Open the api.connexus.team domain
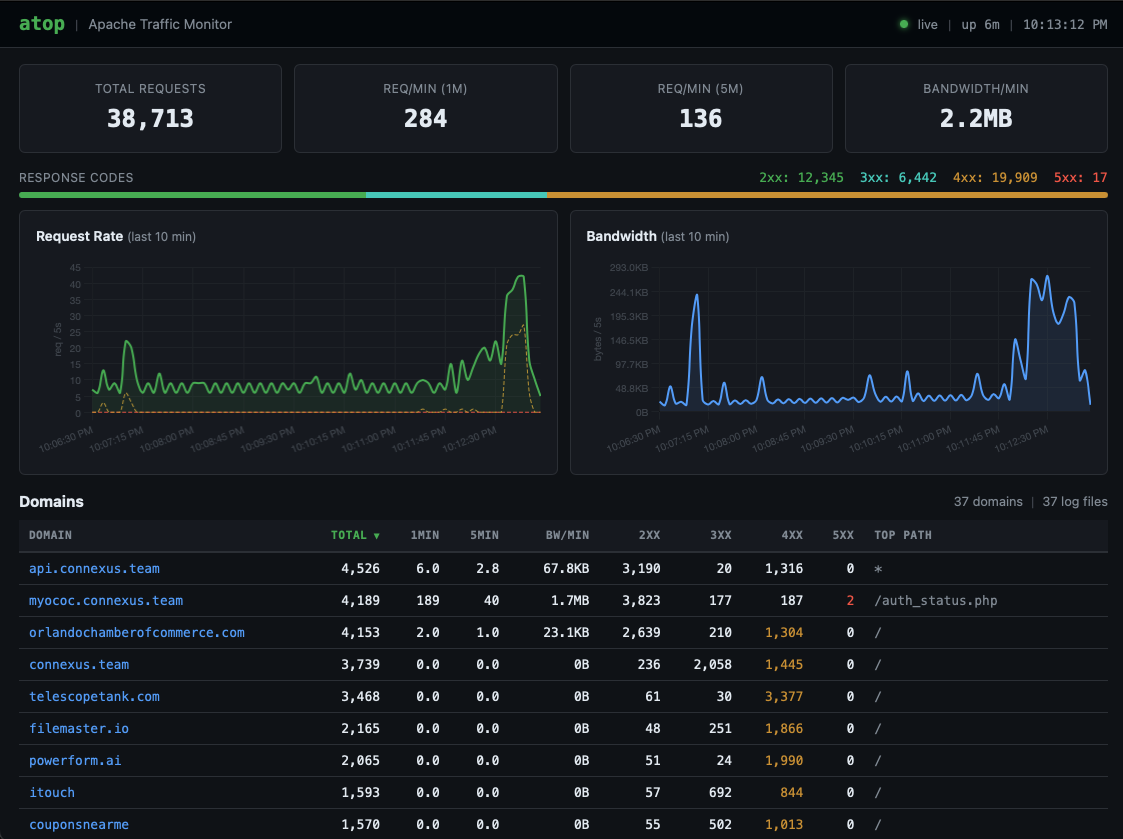This screenshot has height=839, width=1123. 94,568
